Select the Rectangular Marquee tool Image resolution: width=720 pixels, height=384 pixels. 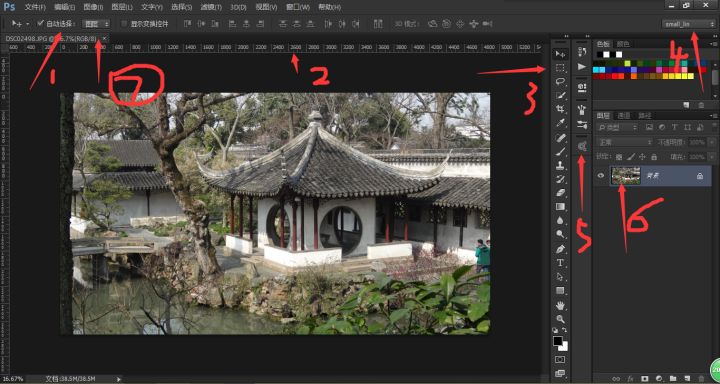click(x=560, y=68)
